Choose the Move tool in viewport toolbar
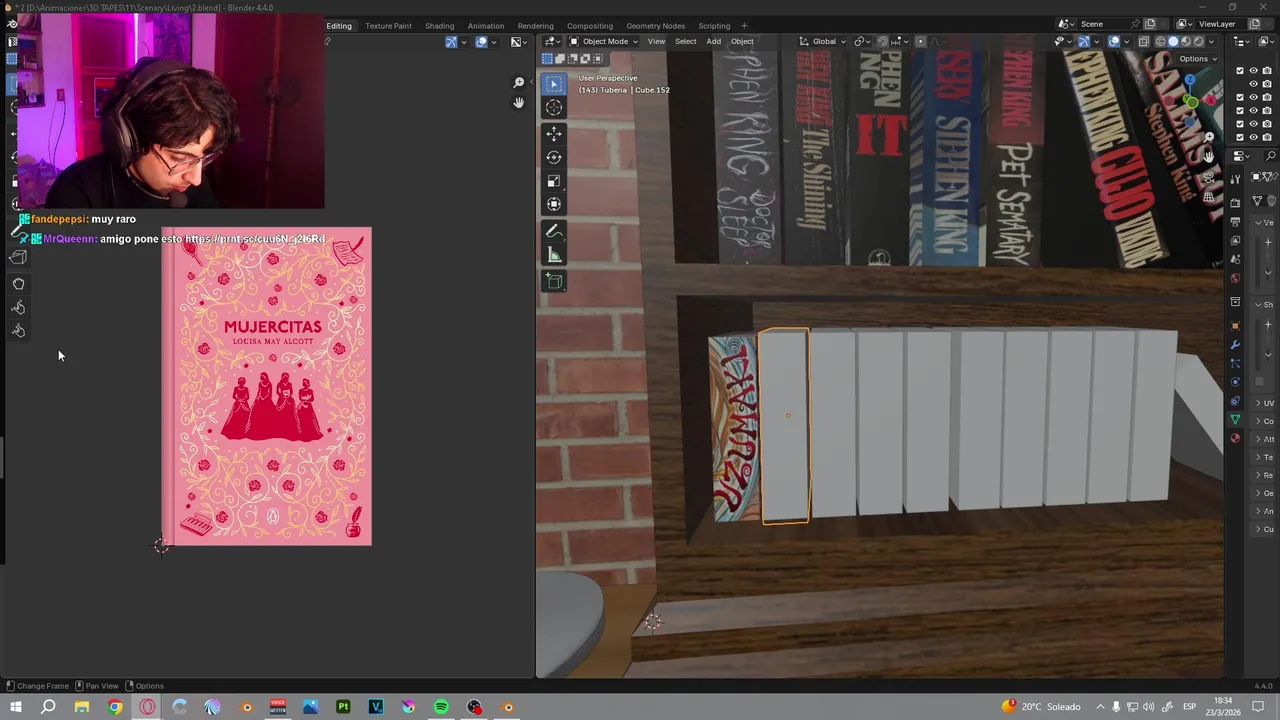 tap(554, 134)
